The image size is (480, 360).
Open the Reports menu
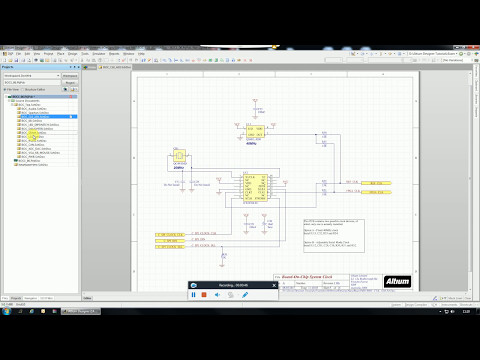point(114,54)
